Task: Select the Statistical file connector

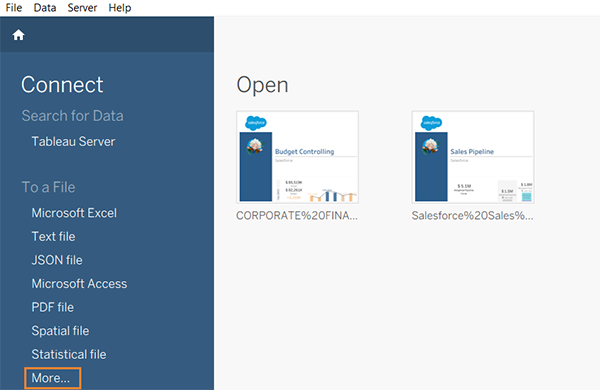Action: (69, 354)
